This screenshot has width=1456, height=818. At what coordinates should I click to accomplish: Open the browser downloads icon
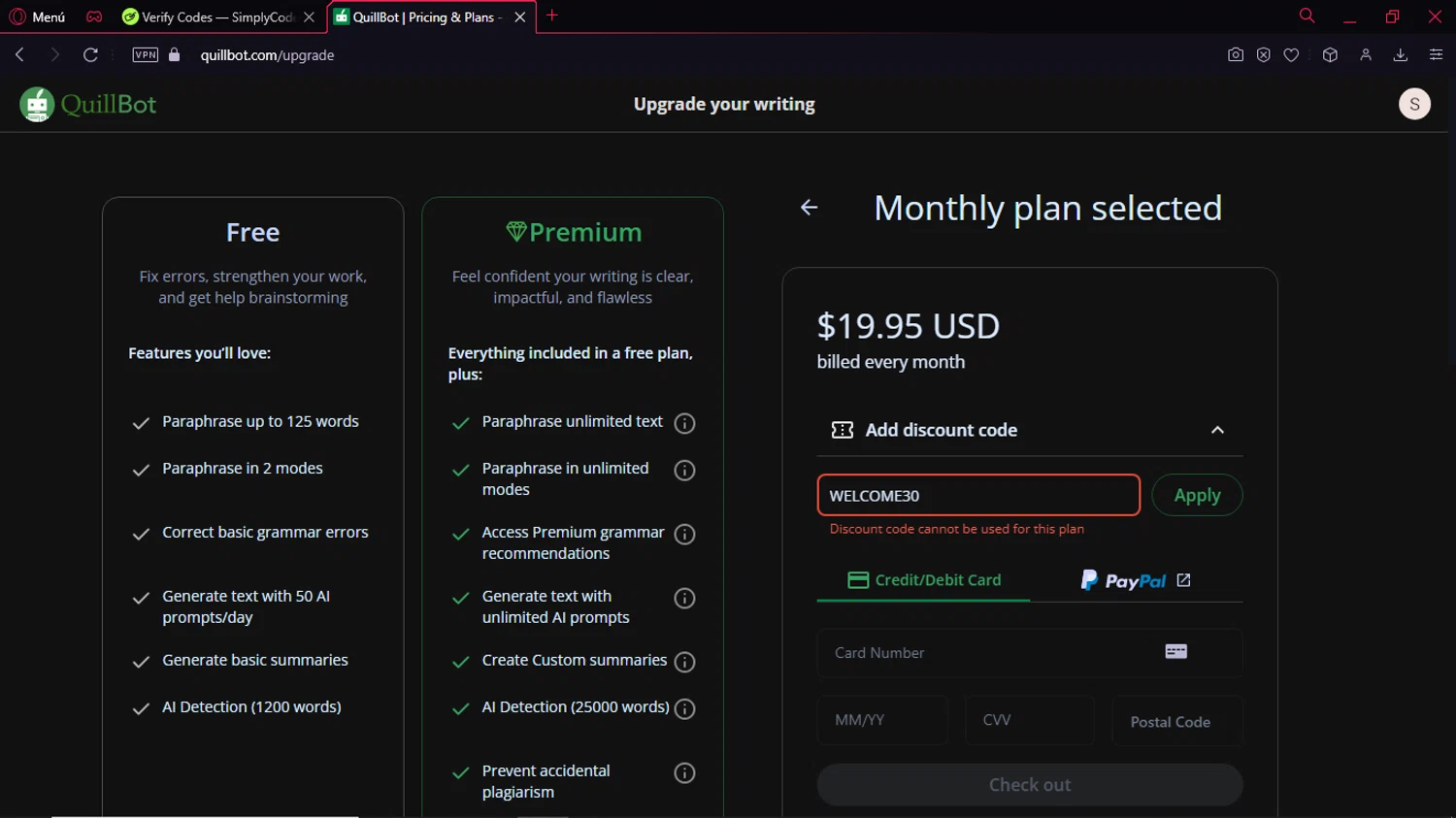pyautogui.click(x=1400, y=55)
